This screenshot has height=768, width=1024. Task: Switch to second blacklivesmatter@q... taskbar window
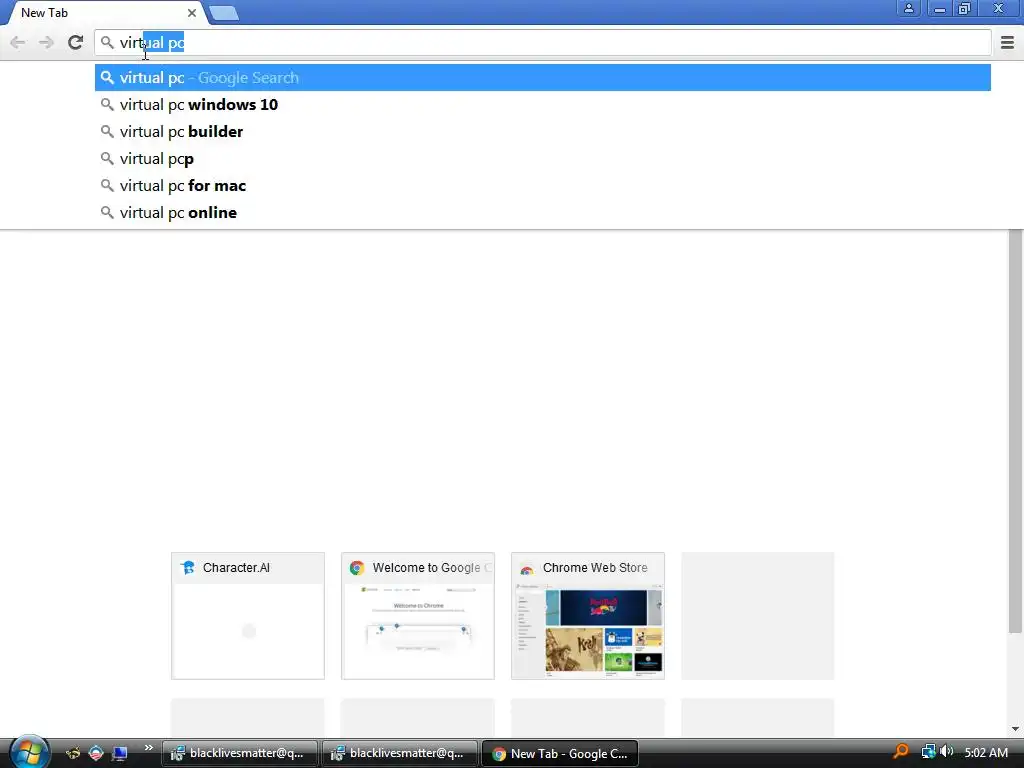[400, 753]
